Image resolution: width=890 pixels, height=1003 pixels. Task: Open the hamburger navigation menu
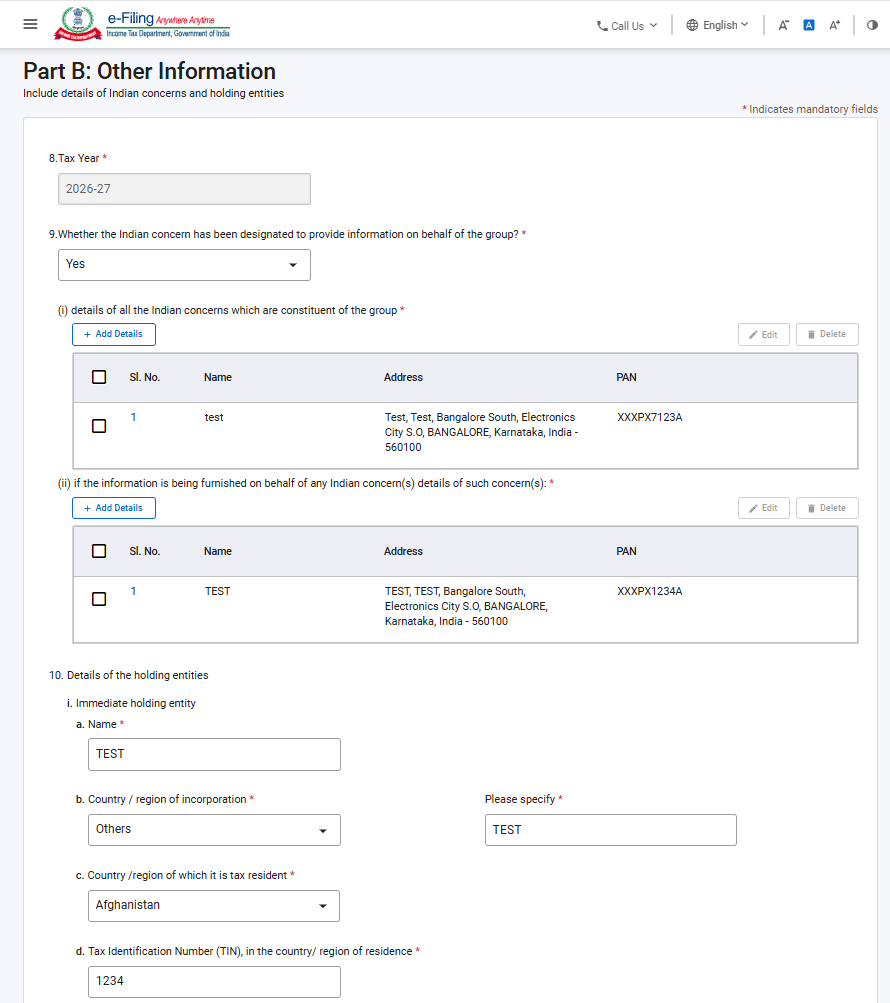tap(30, 24)
